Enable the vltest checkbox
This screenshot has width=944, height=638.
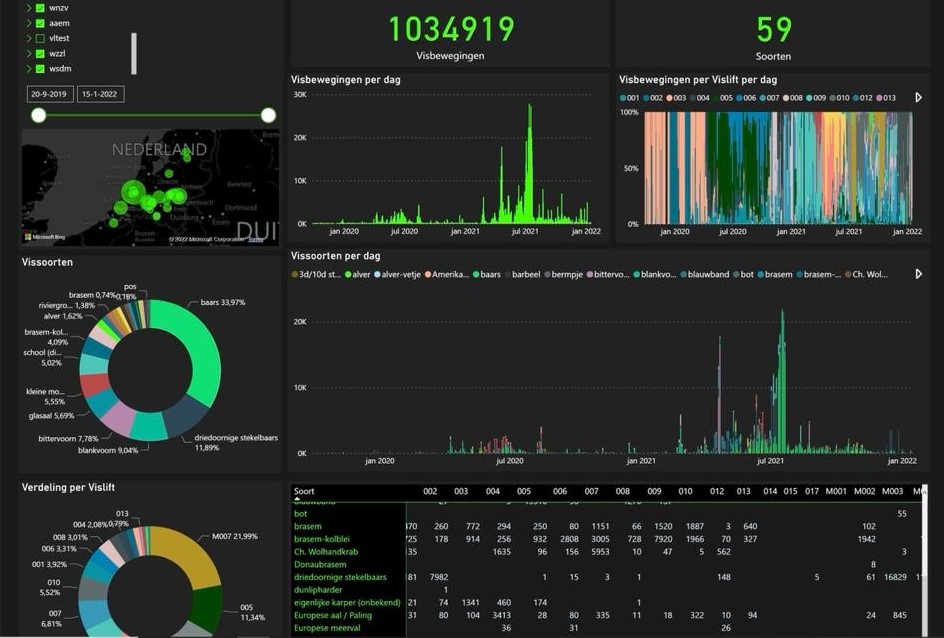click(x=40, y=38)
